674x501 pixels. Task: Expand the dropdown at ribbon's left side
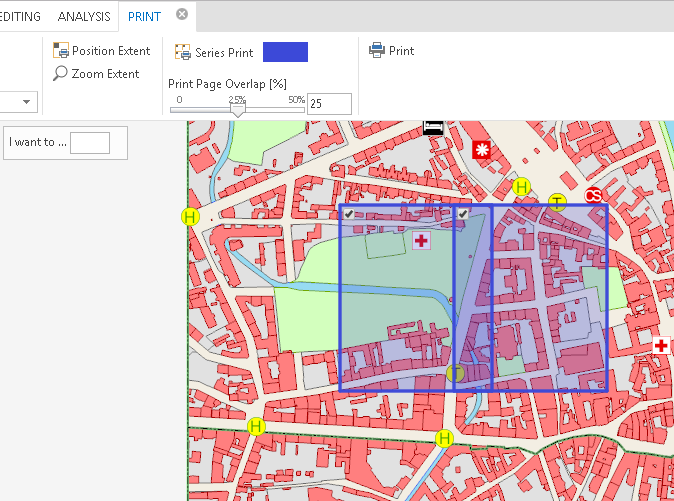[27, 102]
